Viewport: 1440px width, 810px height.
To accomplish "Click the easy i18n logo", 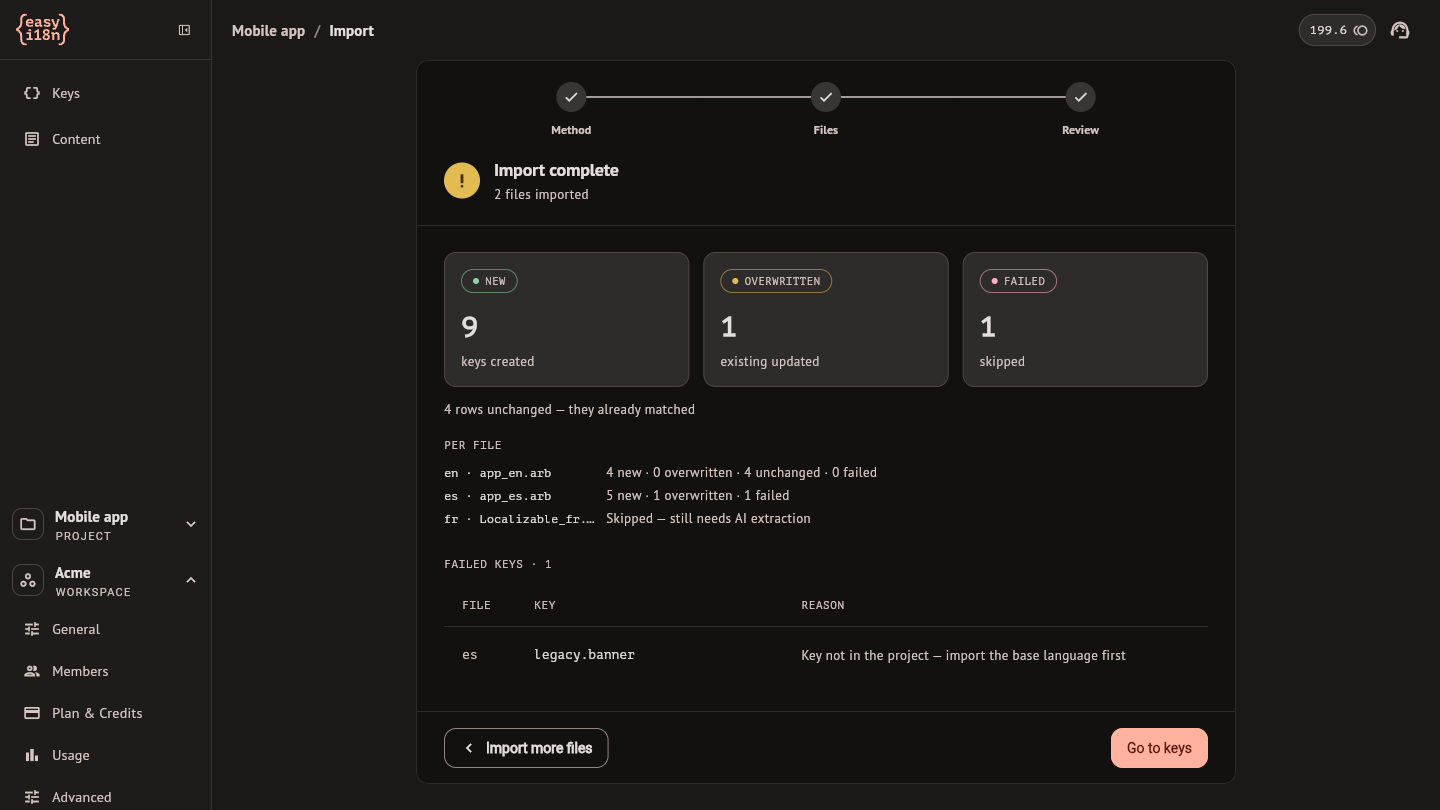I will pyautogui.click(x=43, y=30).
